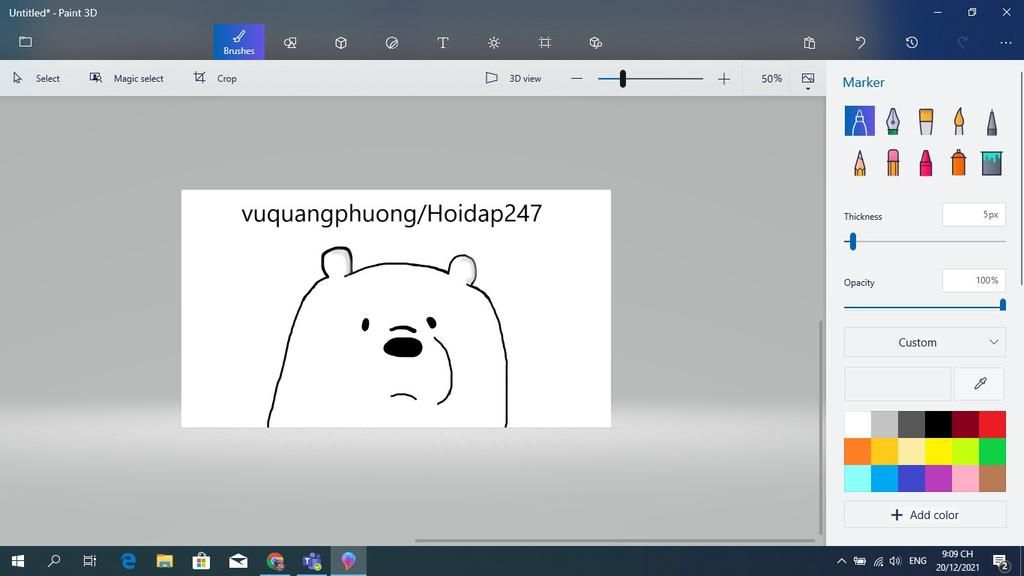
Task: Click the canvas vertical scrollbar
Action: pyautogui.click(x=820, y=428)
